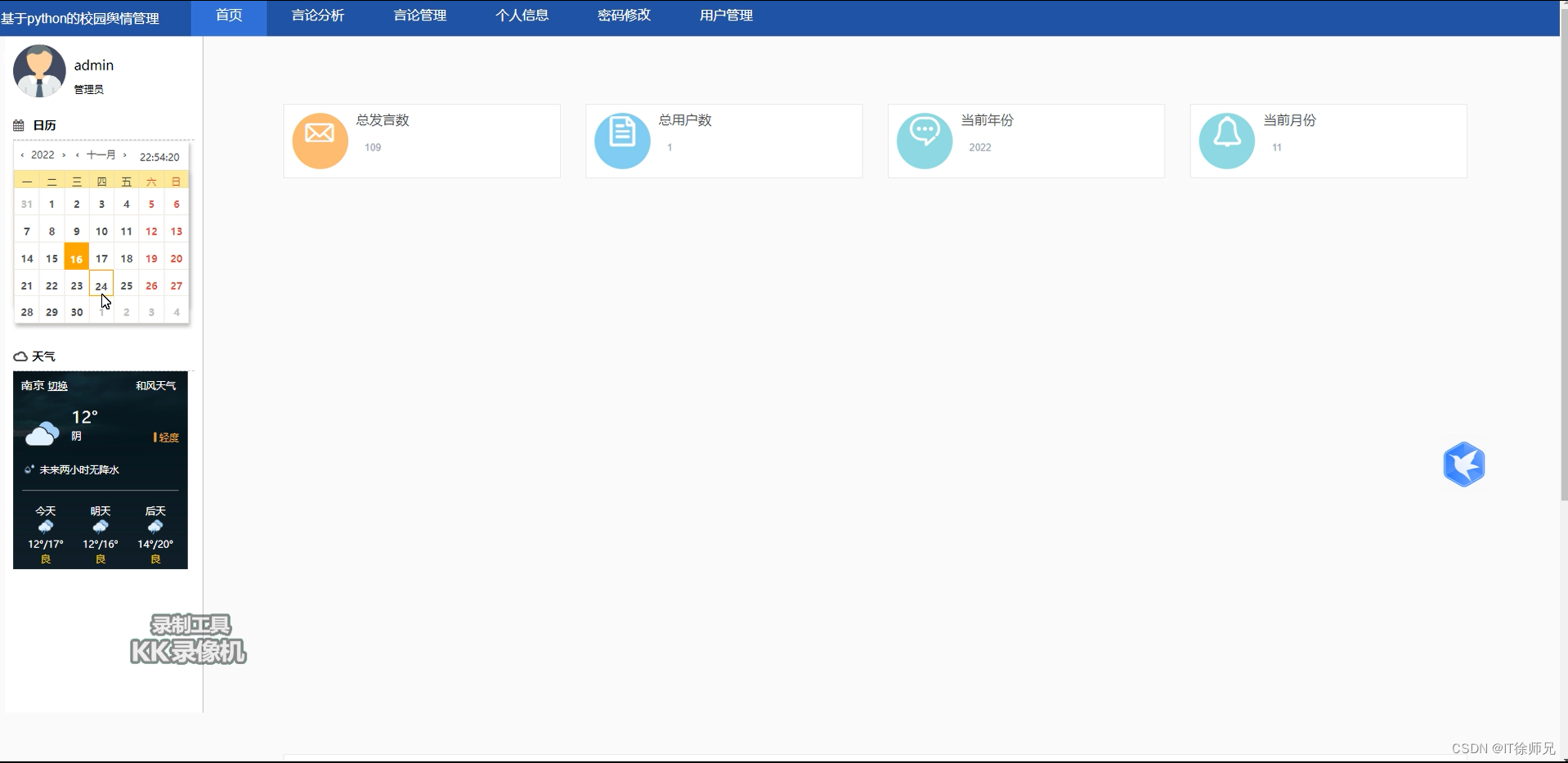Click the cloud icon beside 天气 heading
This screenshot has height=763, width=1568.
pyautogui.click(x=20, y=357)
